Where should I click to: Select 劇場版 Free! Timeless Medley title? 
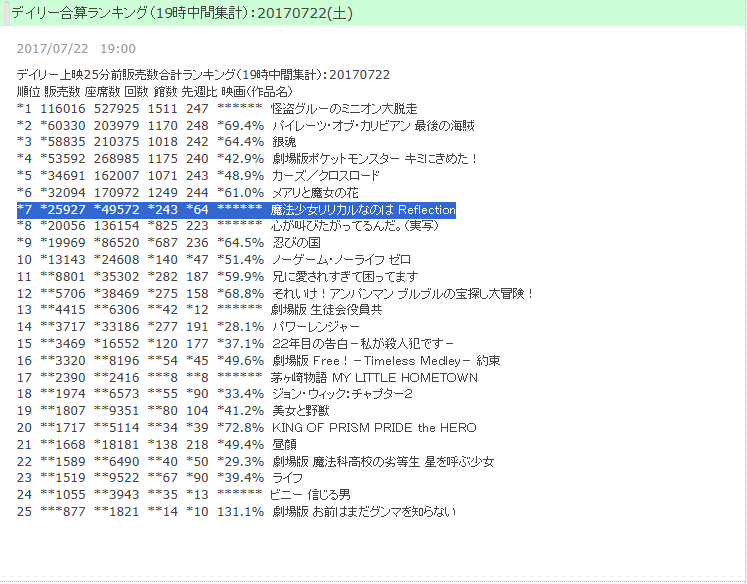click(386, 361)
